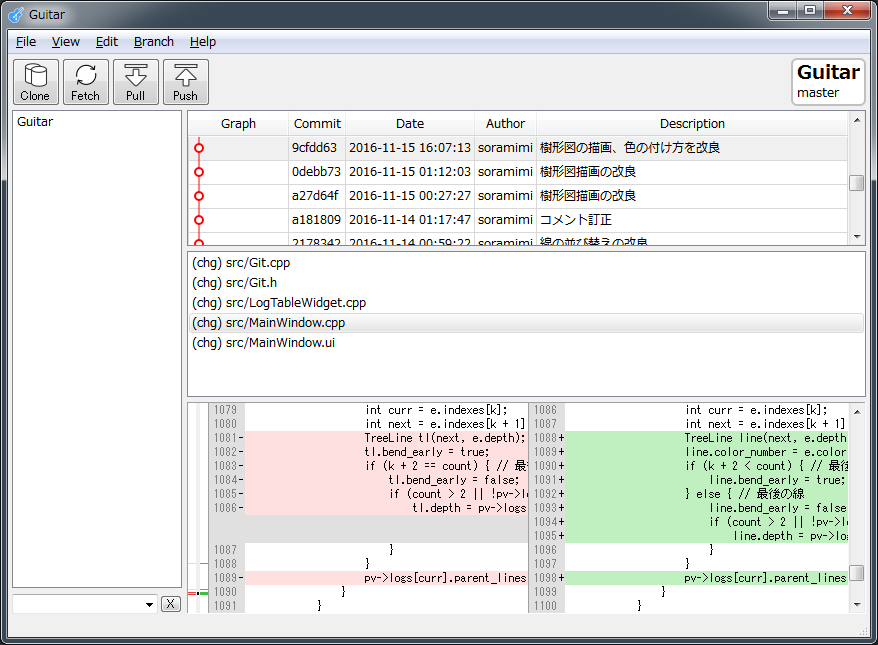The width and height of the screenshot is (878, 645).
Task: Click scroll-up arrow of the diff view
Action: 857,412
